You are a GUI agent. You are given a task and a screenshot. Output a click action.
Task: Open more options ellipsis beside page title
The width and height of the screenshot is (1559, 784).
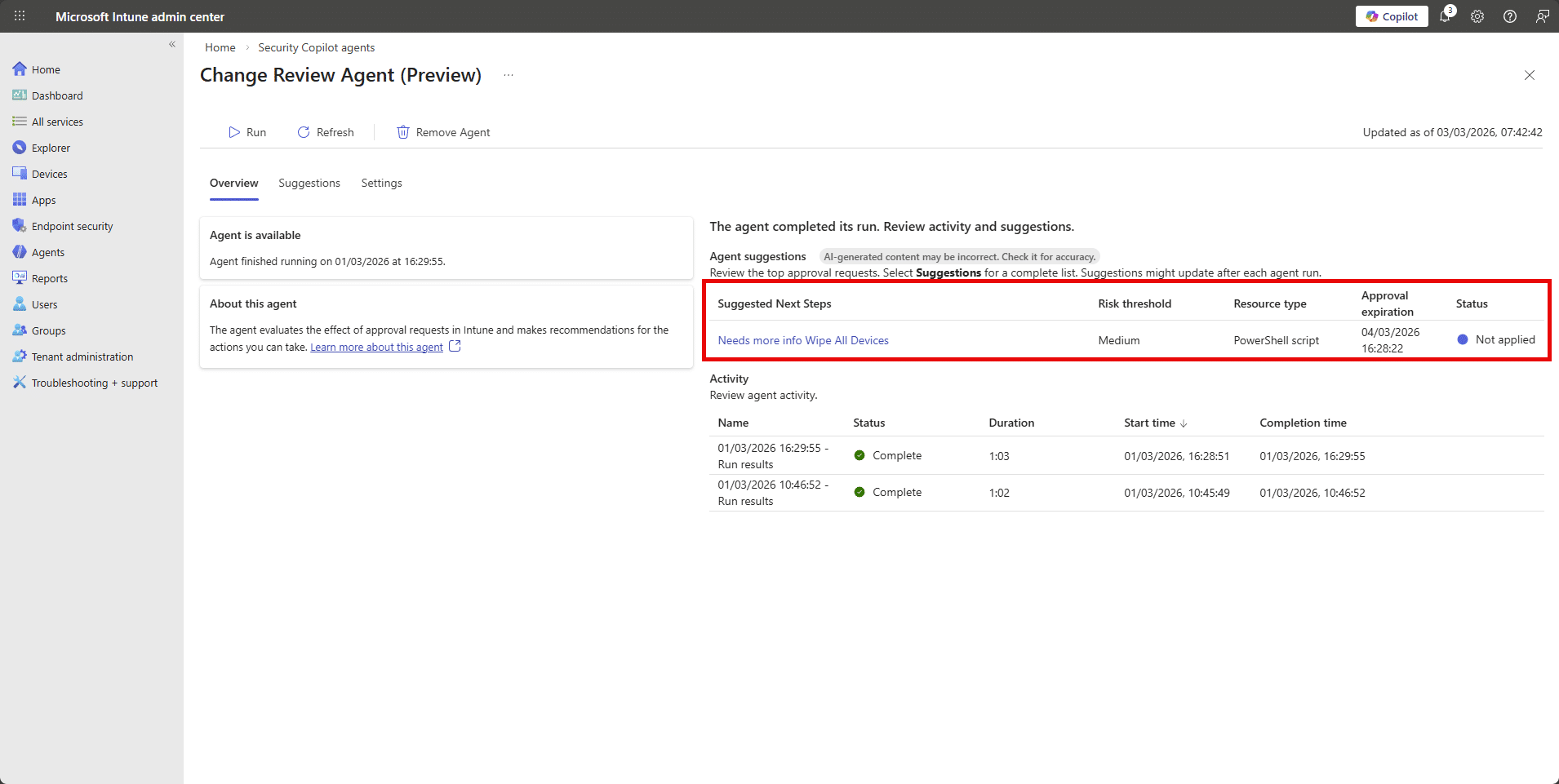point(509,75)
